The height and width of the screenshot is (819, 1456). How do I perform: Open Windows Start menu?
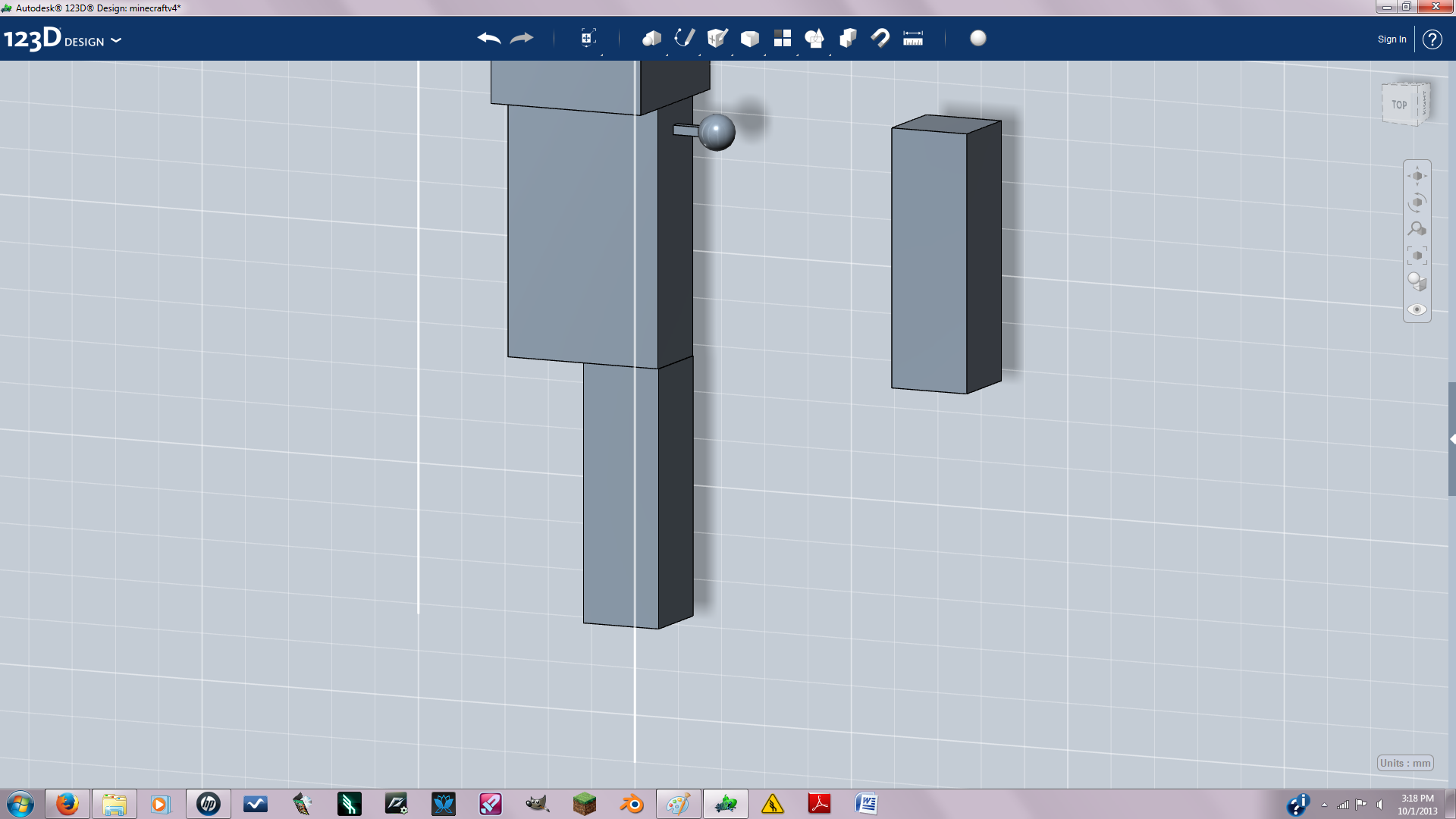tap(20, 804)
